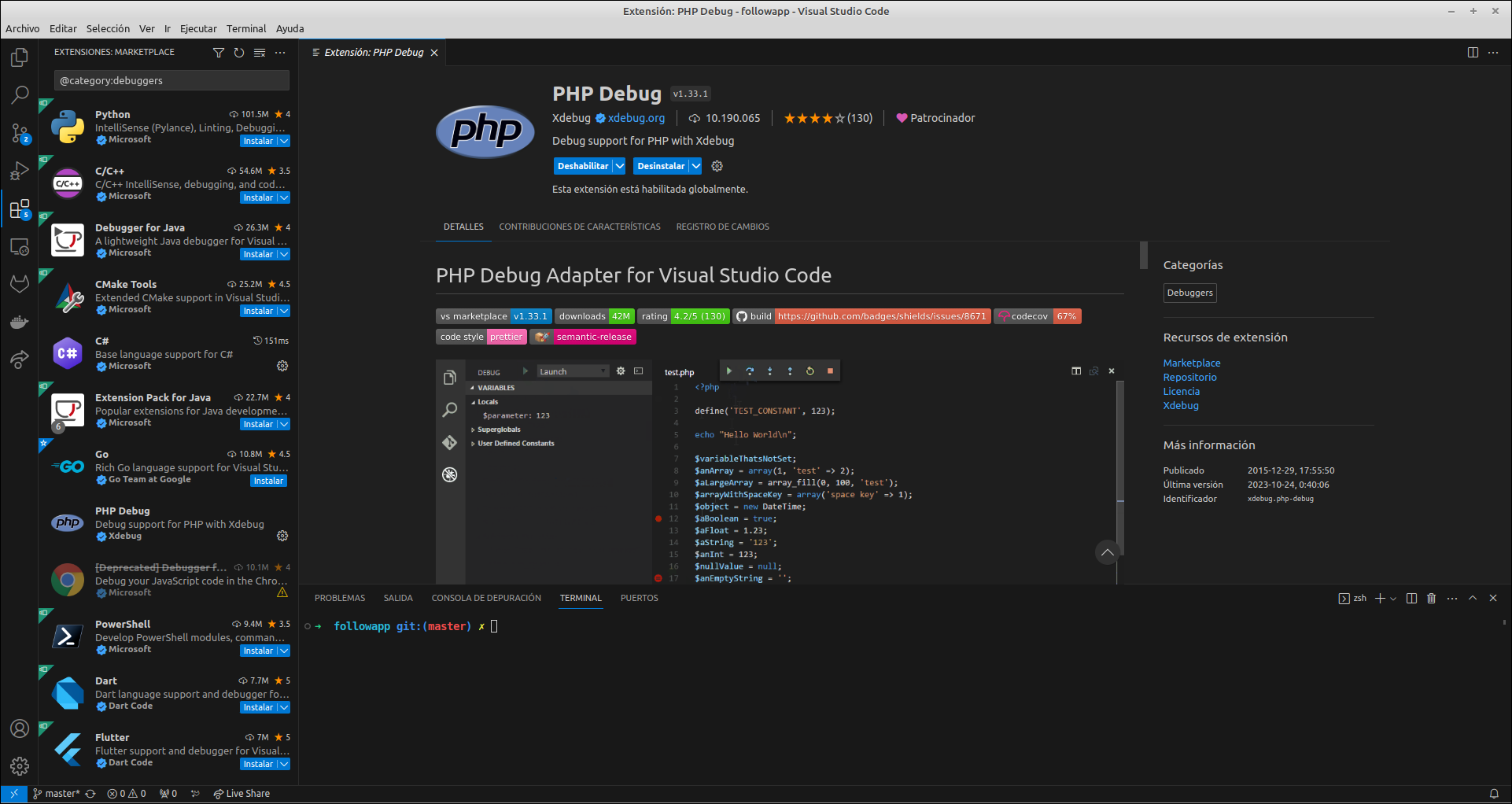1512x804 pixels.
Task: Open notifications from the status bar bell
Action: 1495,793
